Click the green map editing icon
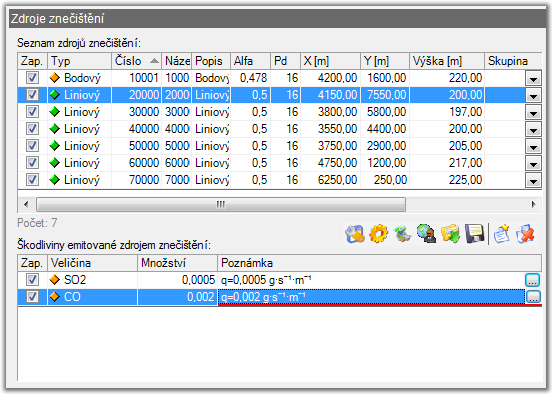This screenshot has width=552, height=394. 402,234
